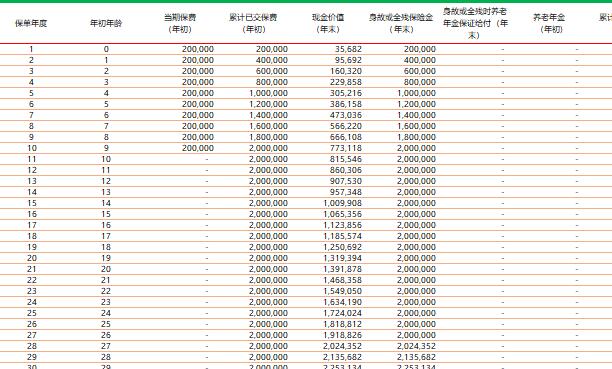Select the 身故或全残保险金 (年末) header
Screen dimensions: 612x369
click(401, 23)
